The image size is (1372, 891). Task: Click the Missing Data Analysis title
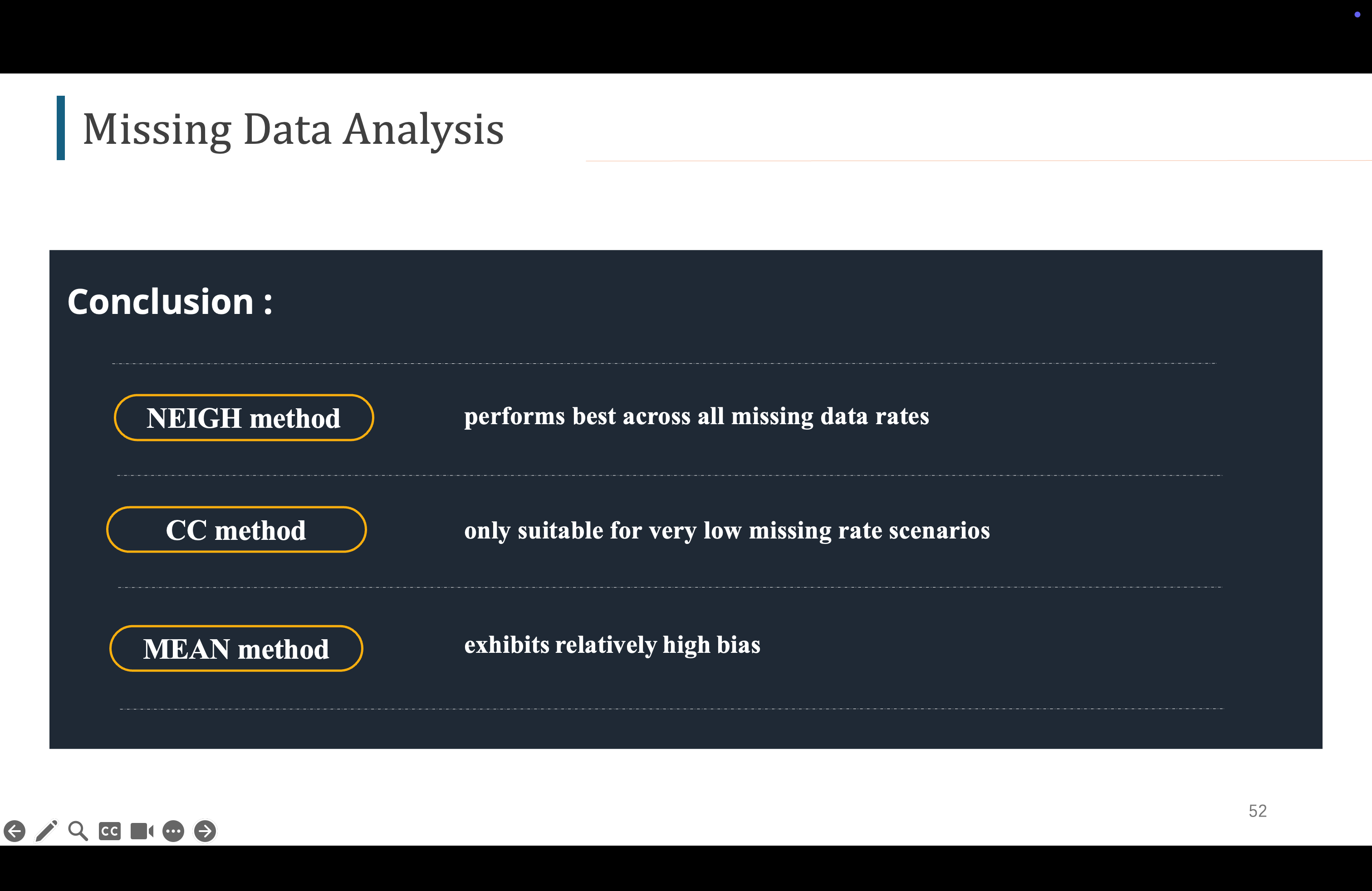tap(294, 129)
